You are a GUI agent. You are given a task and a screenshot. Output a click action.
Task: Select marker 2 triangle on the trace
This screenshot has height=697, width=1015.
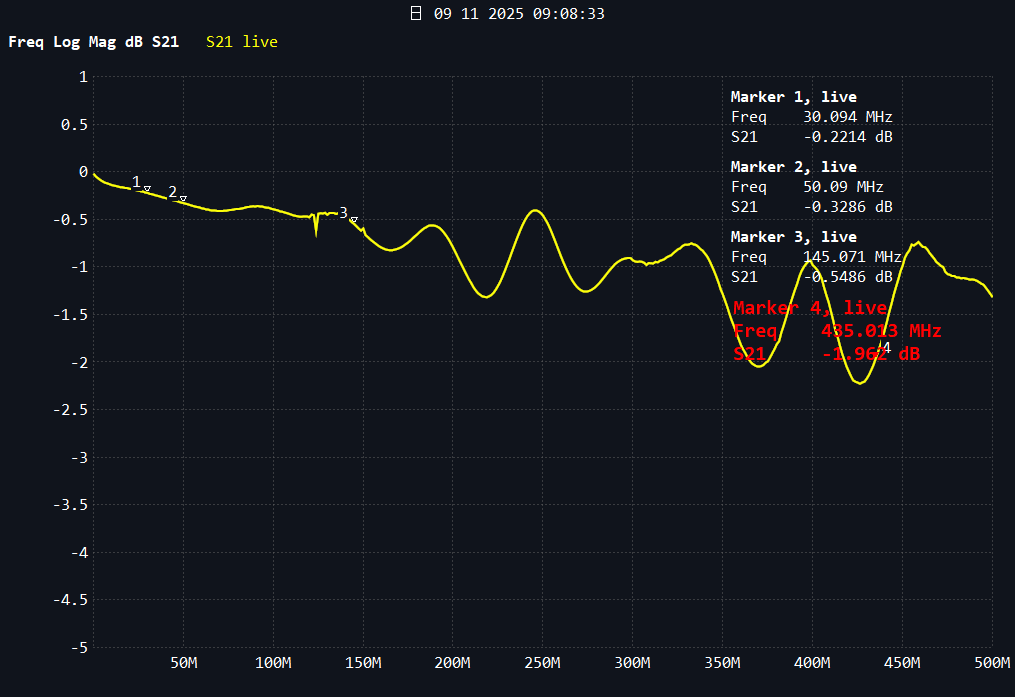(183, 198)
